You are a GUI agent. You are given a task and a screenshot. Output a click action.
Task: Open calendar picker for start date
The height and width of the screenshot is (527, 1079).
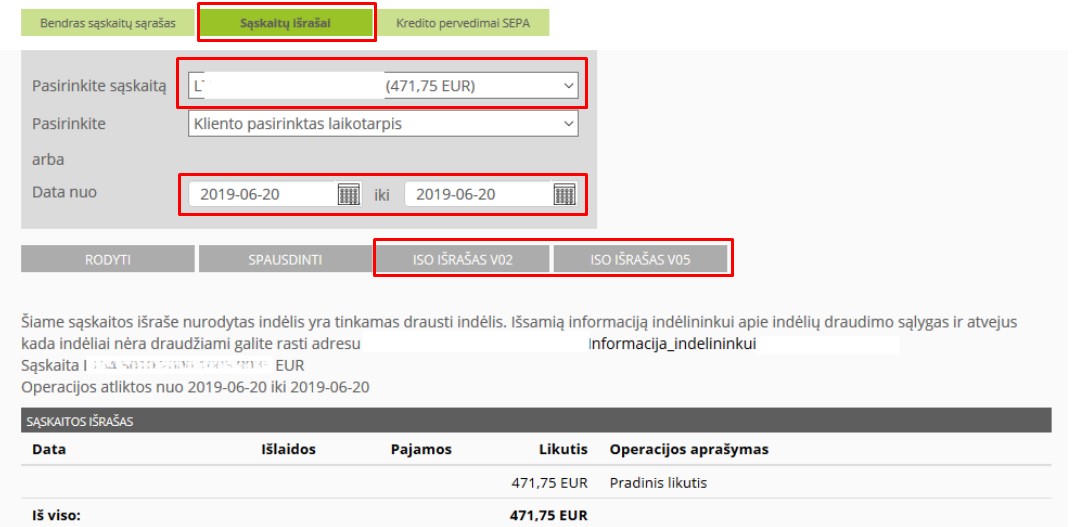pos(349,194)
